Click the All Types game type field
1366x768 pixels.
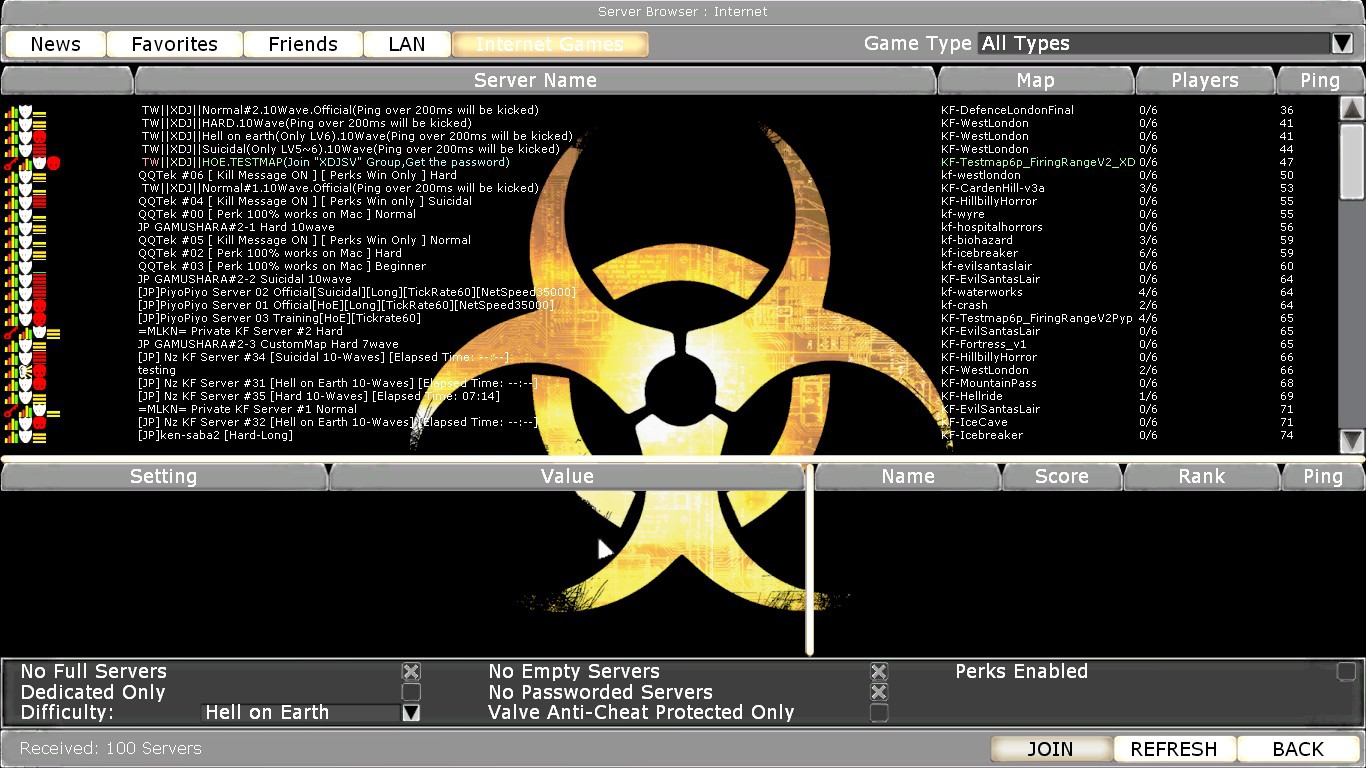(x=1154, y=43)
